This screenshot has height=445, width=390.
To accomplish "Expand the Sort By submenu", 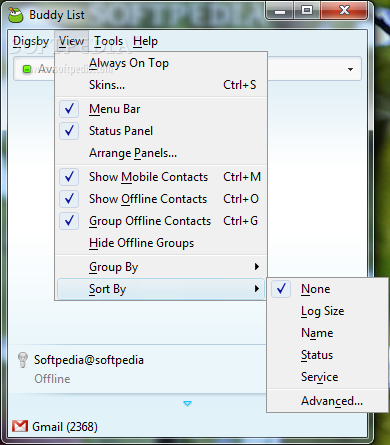I will pos(161,289).
